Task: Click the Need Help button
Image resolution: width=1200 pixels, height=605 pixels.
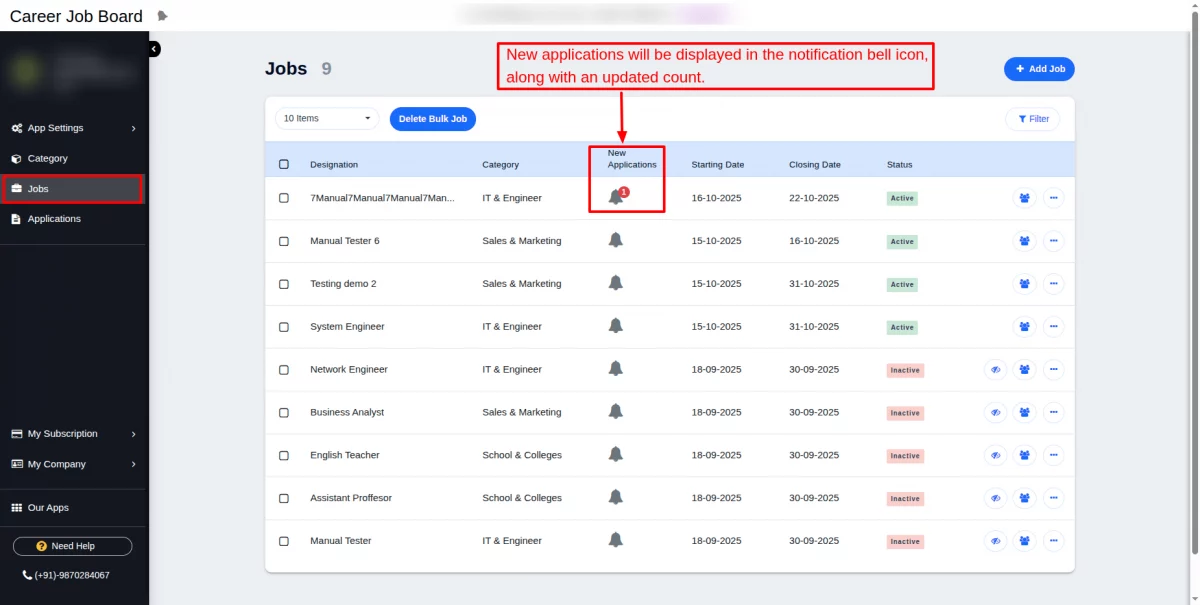Action: click(x=72, y=546)
